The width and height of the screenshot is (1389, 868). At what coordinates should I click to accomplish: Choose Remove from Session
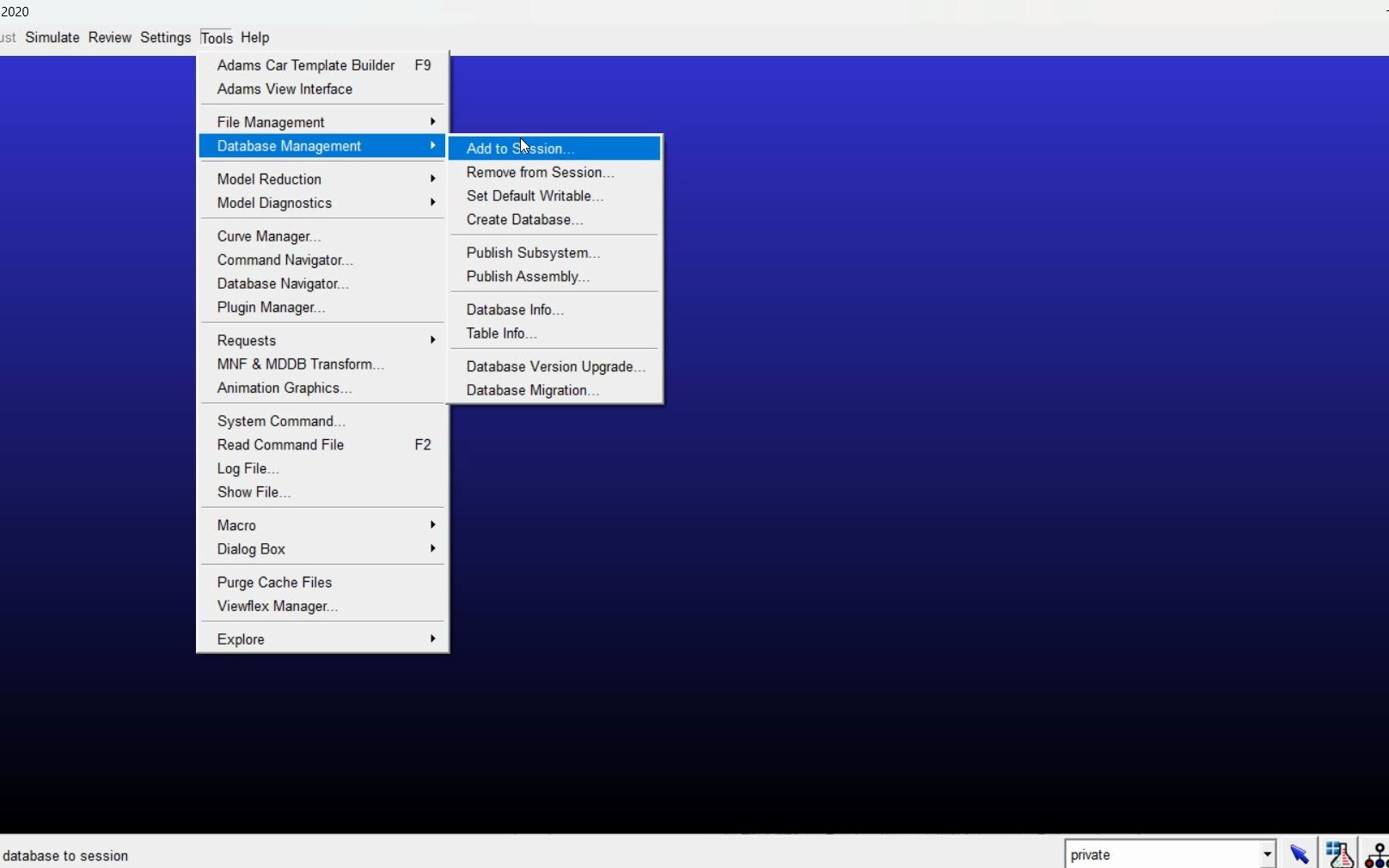[554, 172]
